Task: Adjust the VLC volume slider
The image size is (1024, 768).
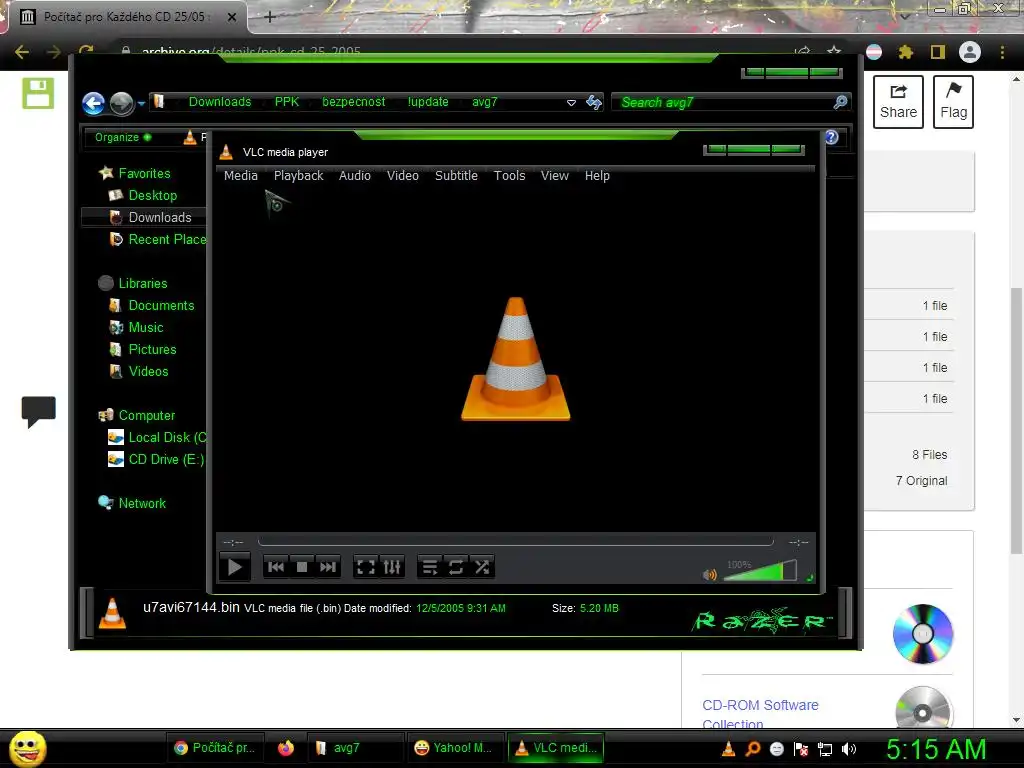Action: click(760, 571)
